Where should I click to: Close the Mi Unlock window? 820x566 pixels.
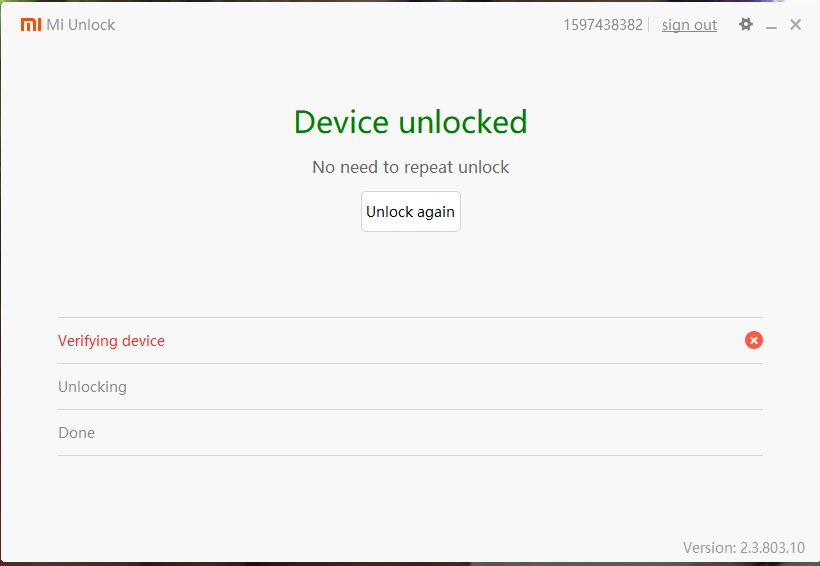point(796,25)
